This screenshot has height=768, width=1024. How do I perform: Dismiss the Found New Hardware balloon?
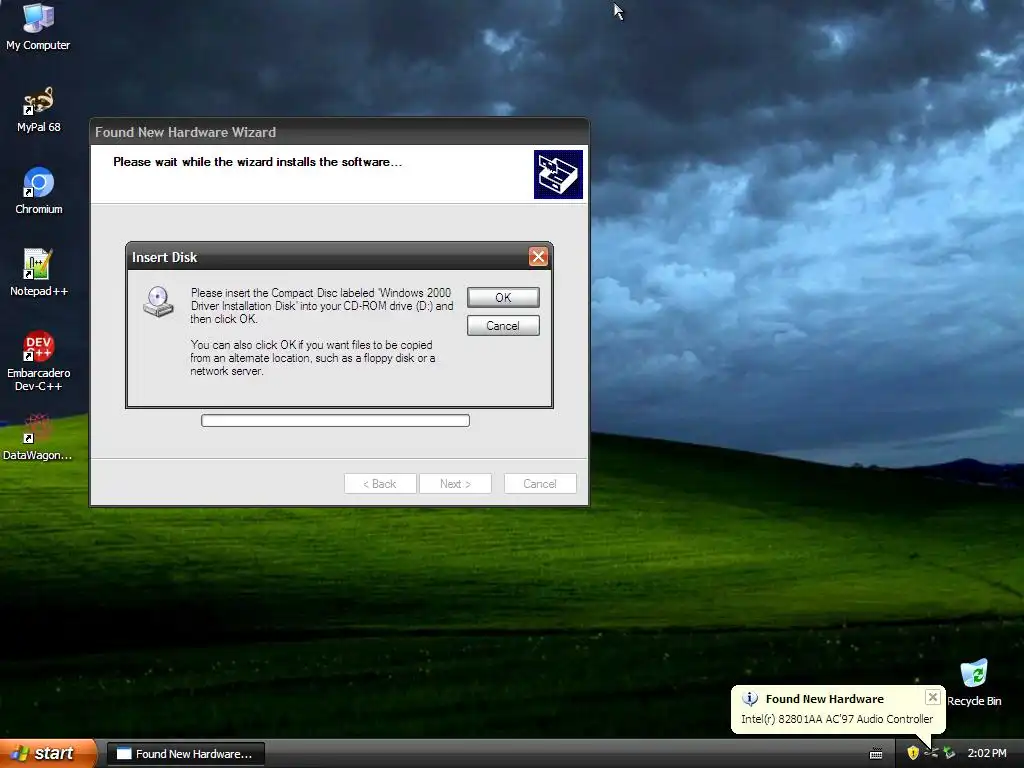(x=933, y=697)
